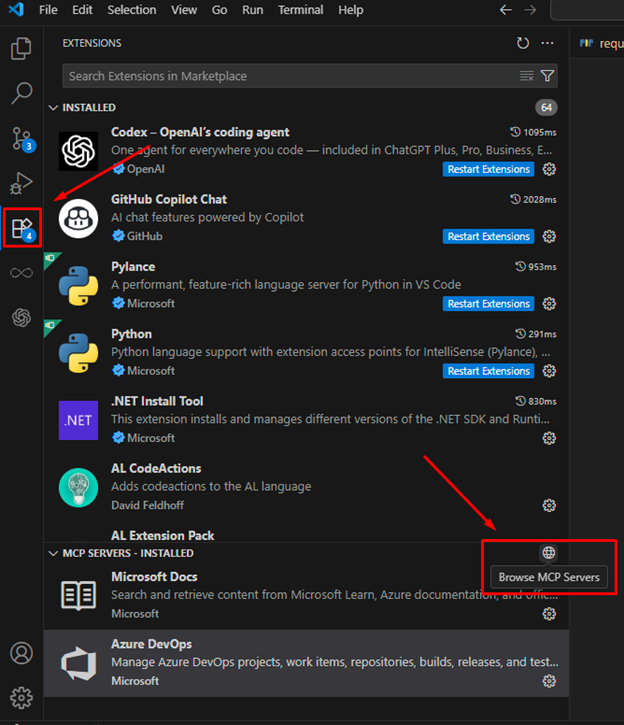Click the Browse MCP Servers globe icon
Screen dimensions: 624x725
click(x=549, y=553)
